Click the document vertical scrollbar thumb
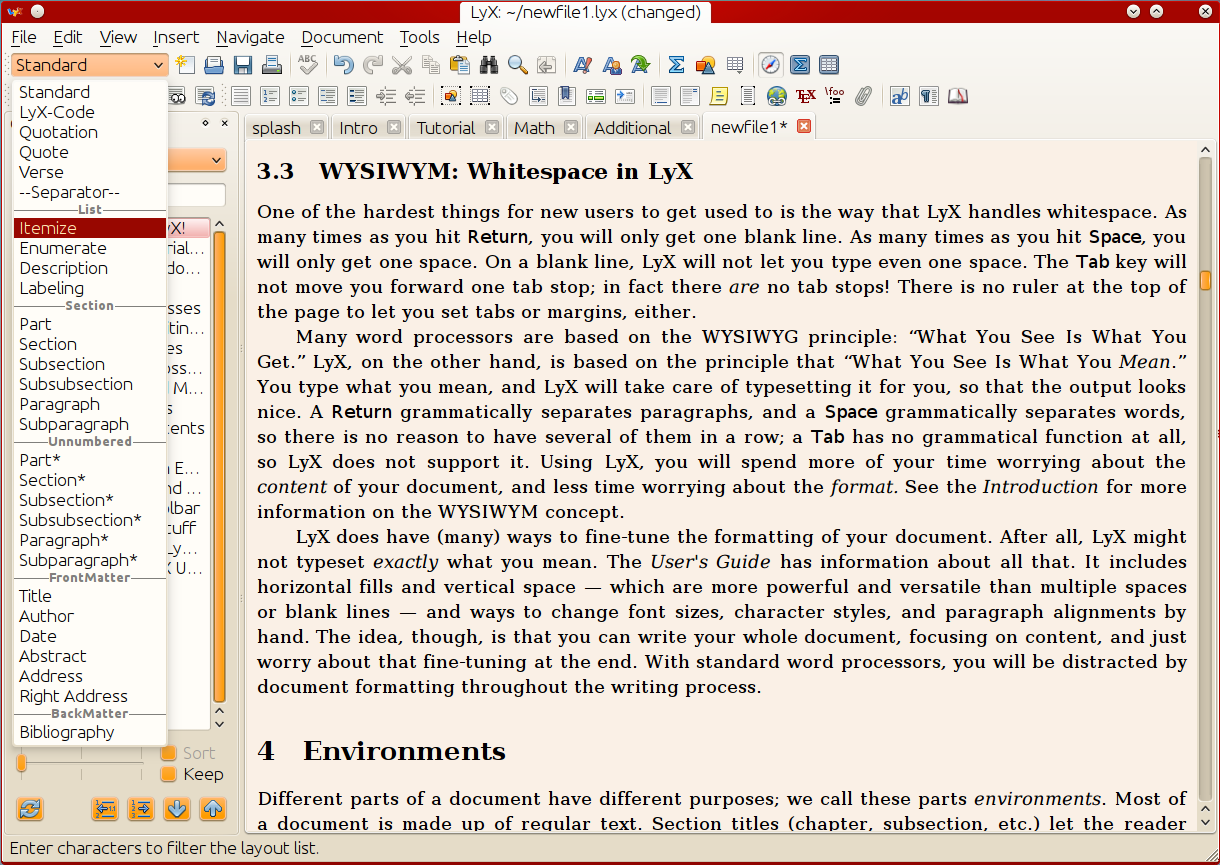1220x865 pixels. 1206,280
